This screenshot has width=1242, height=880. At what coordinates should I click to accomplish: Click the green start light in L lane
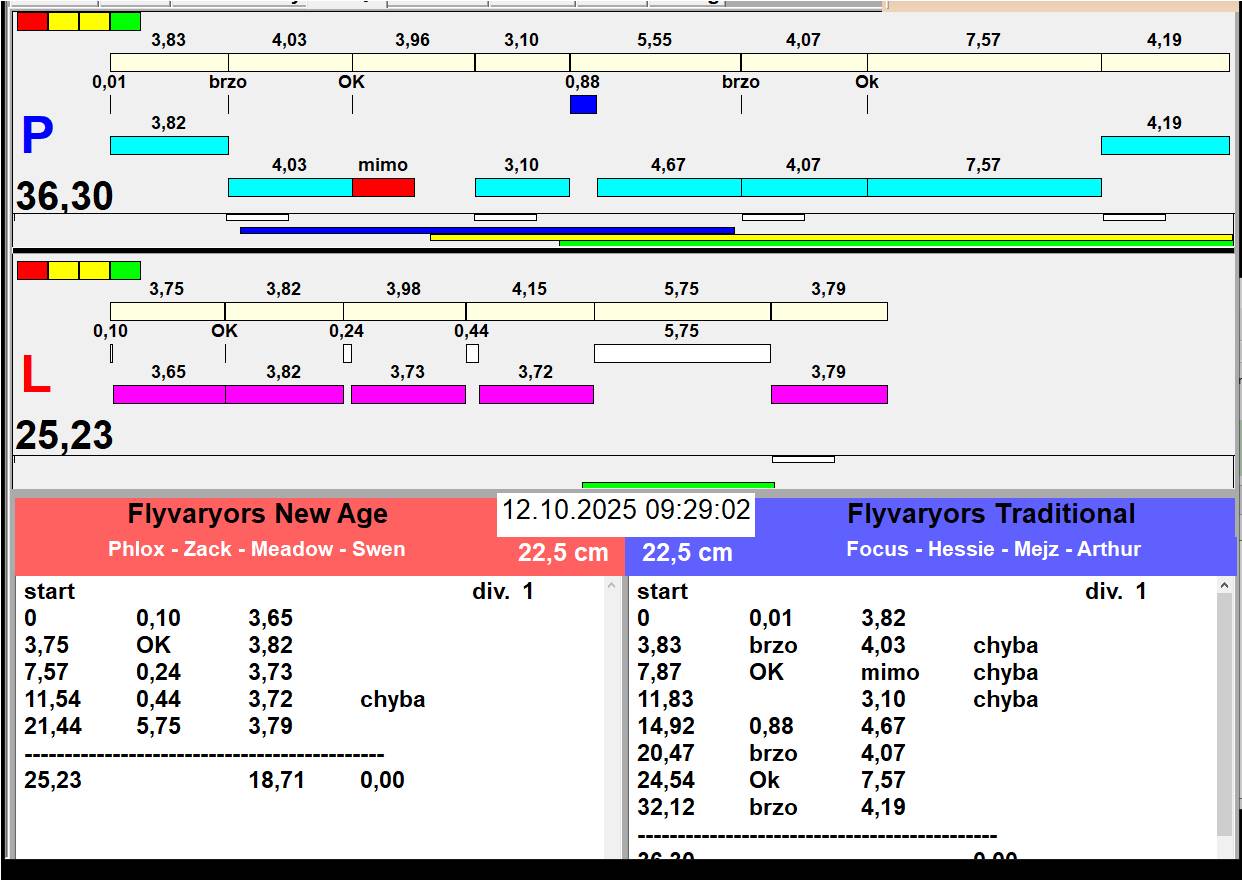pyautogui.click(x=125, y=270)
